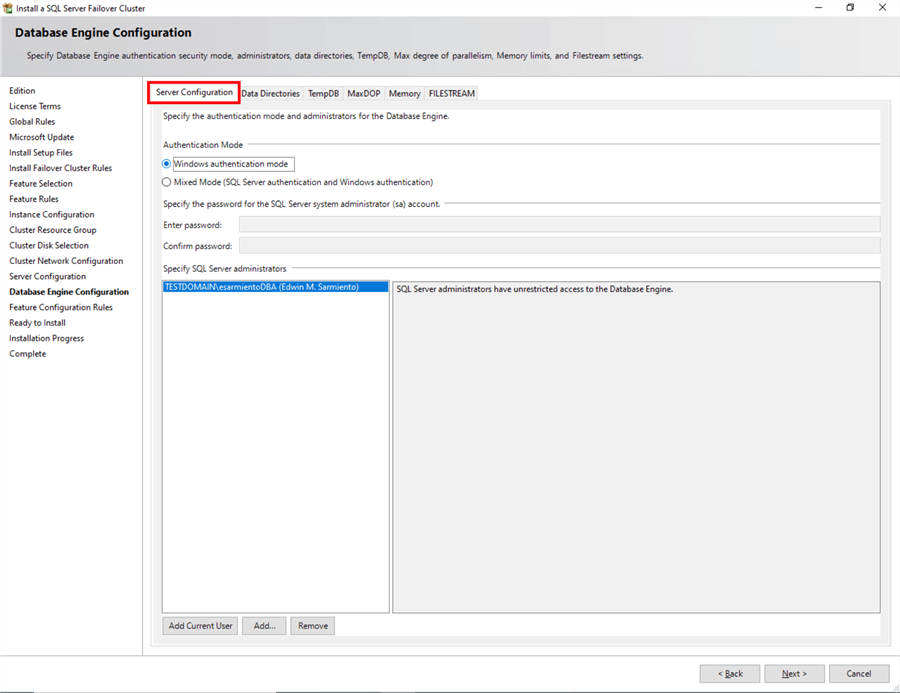Click the Installation Progress step
The height and width of the screenshot is (693, 900).
pyautogui.click(x=46, y=339)
